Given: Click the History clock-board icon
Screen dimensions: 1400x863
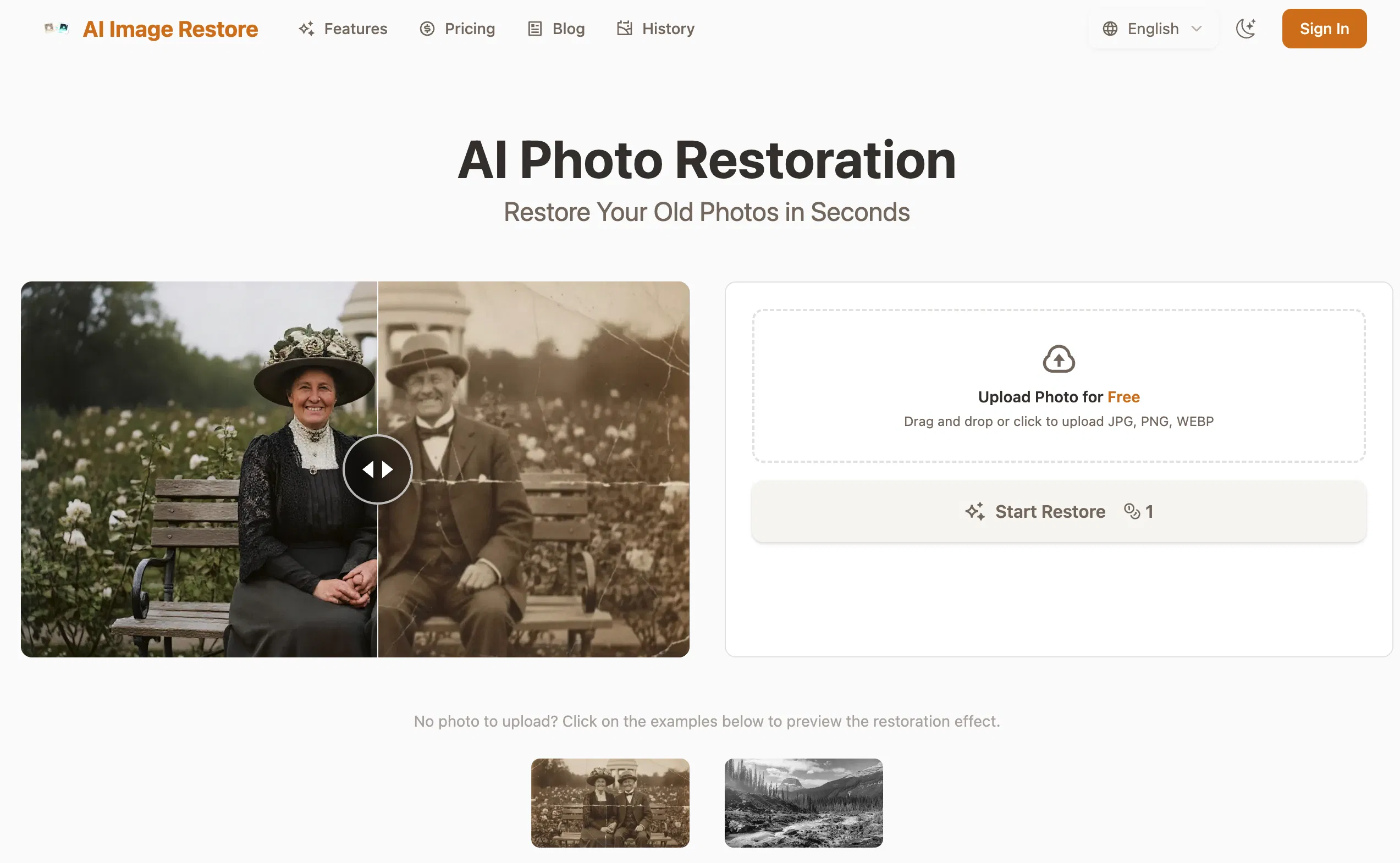Looking at the screenshot, I should (x=624, y=29).
